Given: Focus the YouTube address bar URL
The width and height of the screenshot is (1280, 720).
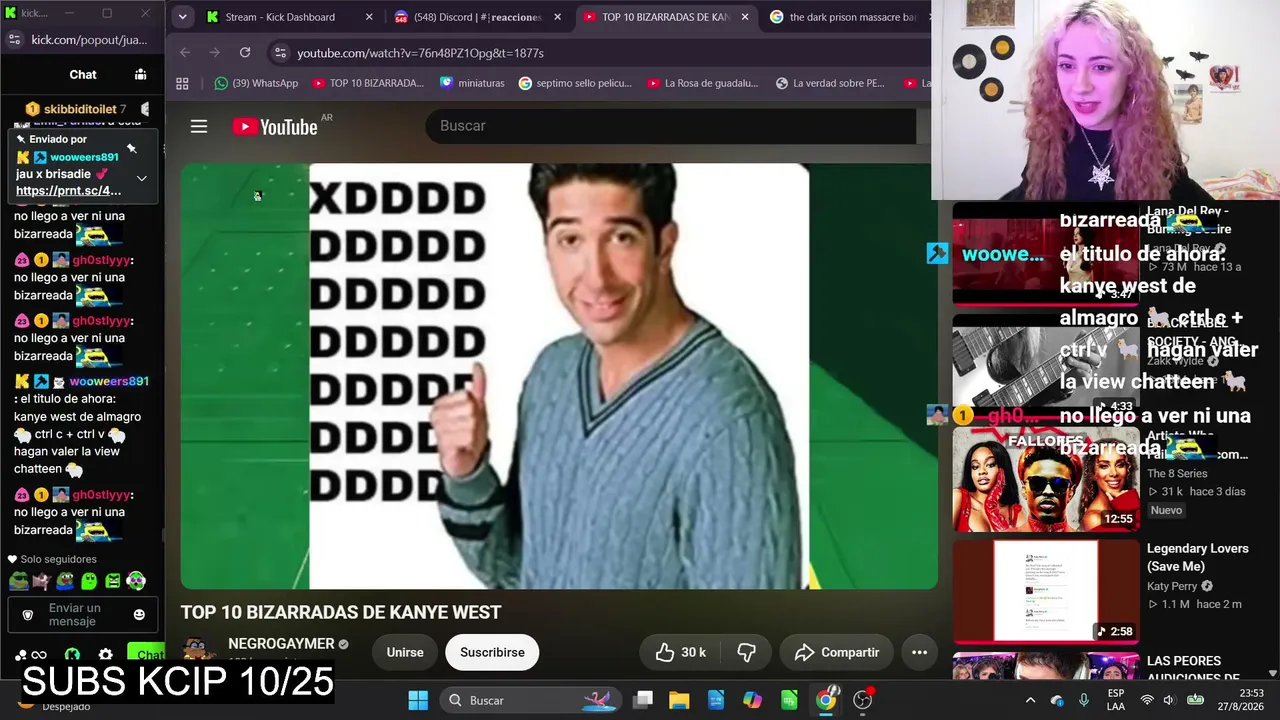Looking at the screenshot, I should 420,53.
